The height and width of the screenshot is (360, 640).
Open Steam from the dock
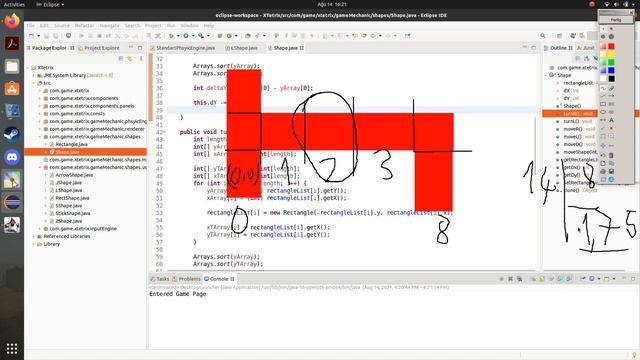(x=12, y=134)
